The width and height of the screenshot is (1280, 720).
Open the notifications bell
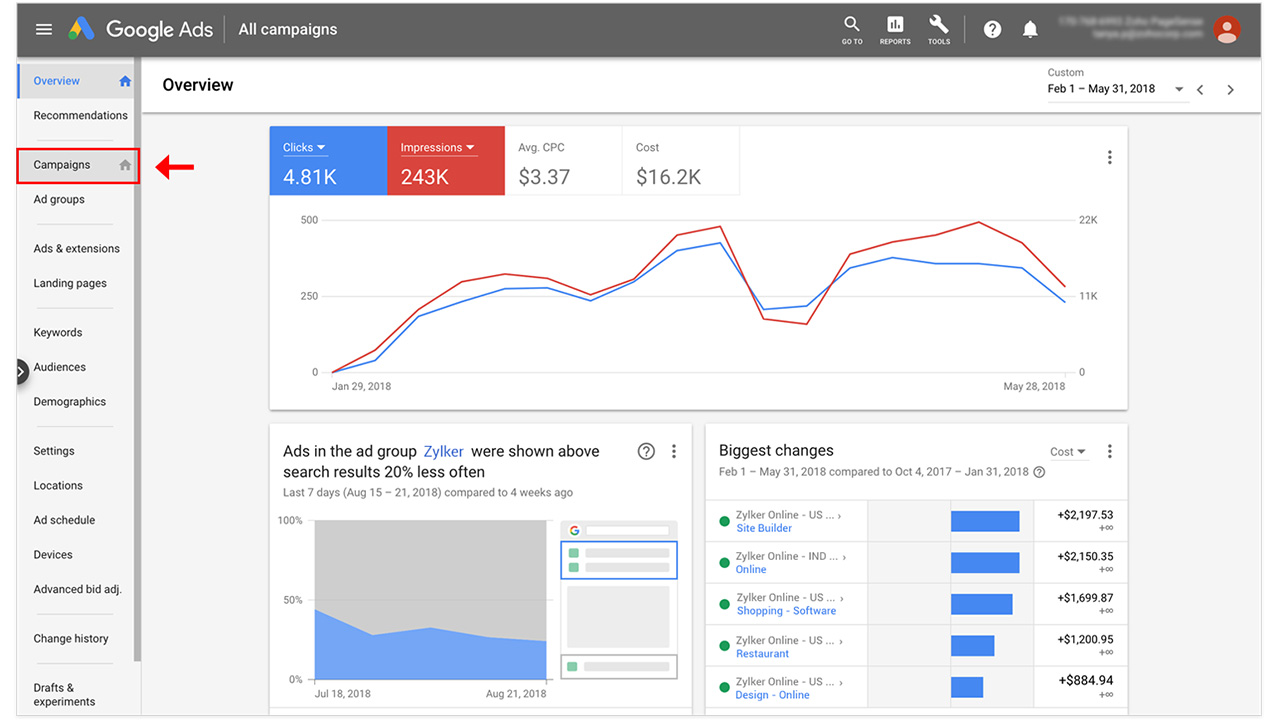1030,30
